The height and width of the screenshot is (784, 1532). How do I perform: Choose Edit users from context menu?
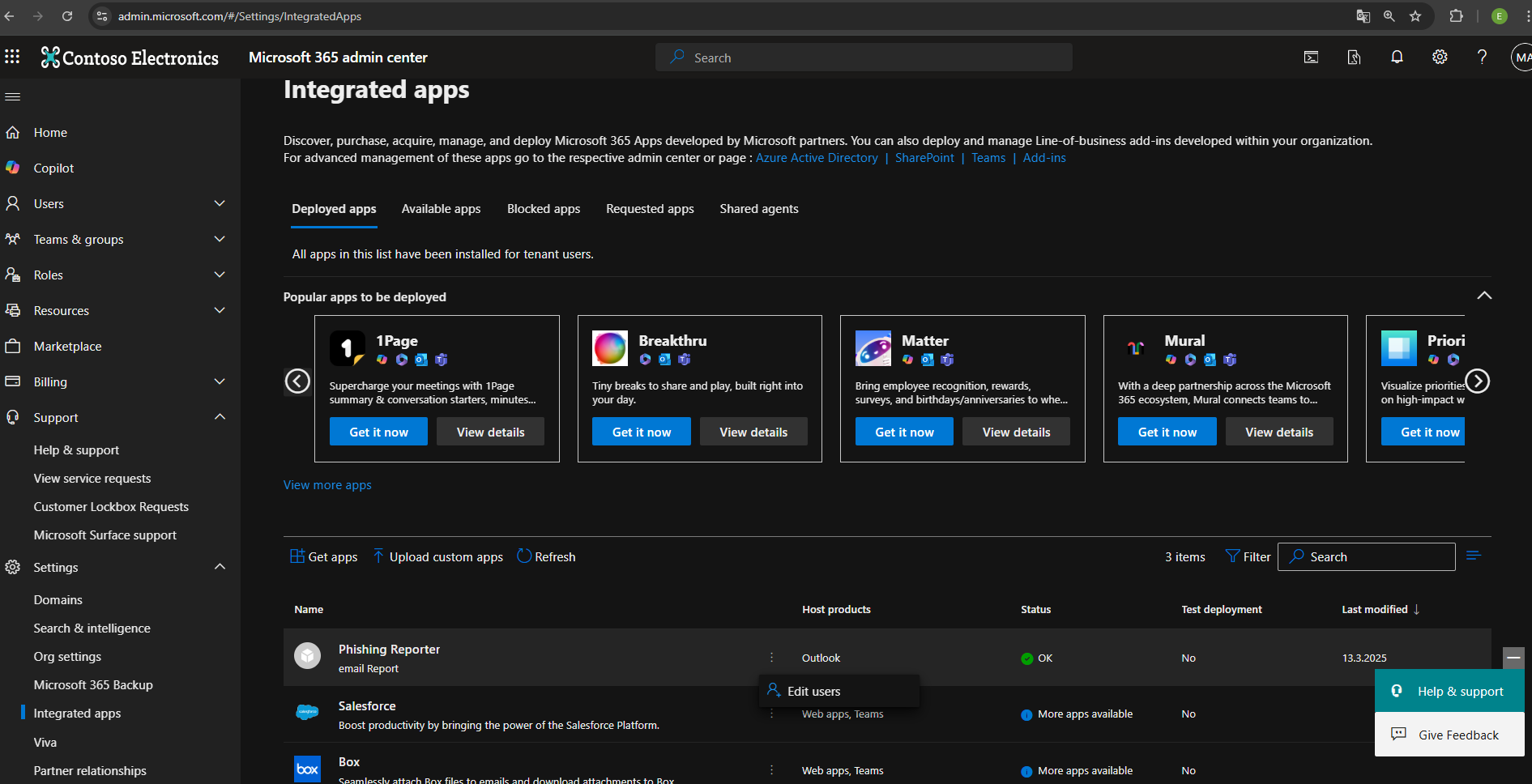coord(839,691)
